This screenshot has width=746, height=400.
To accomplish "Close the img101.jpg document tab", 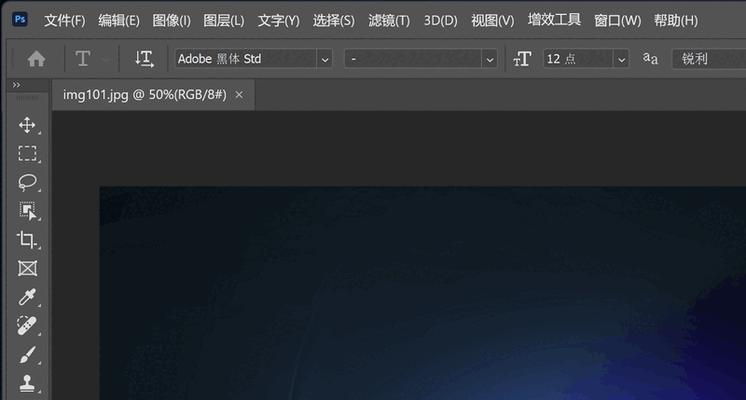I will (x=239, y=95).
